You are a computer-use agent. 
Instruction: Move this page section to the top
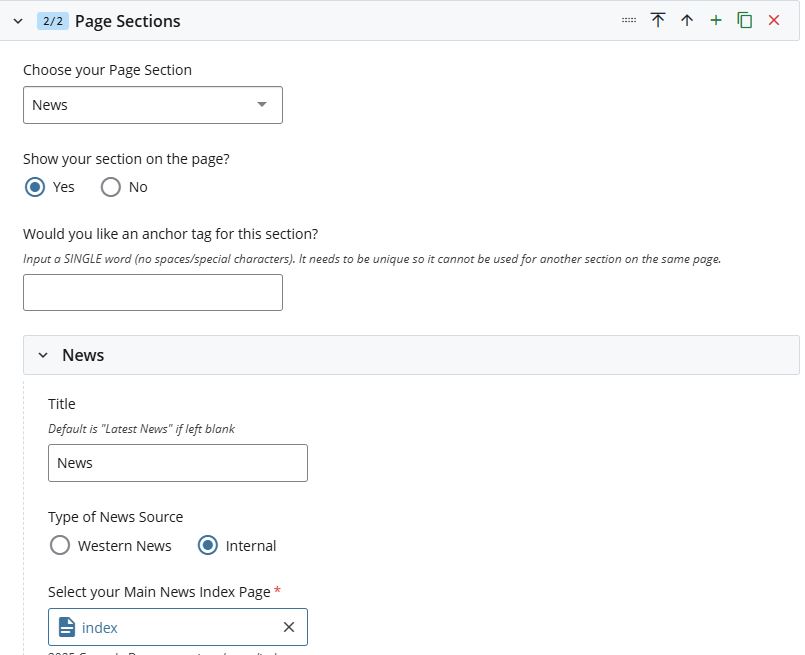(x=658, y=20)
